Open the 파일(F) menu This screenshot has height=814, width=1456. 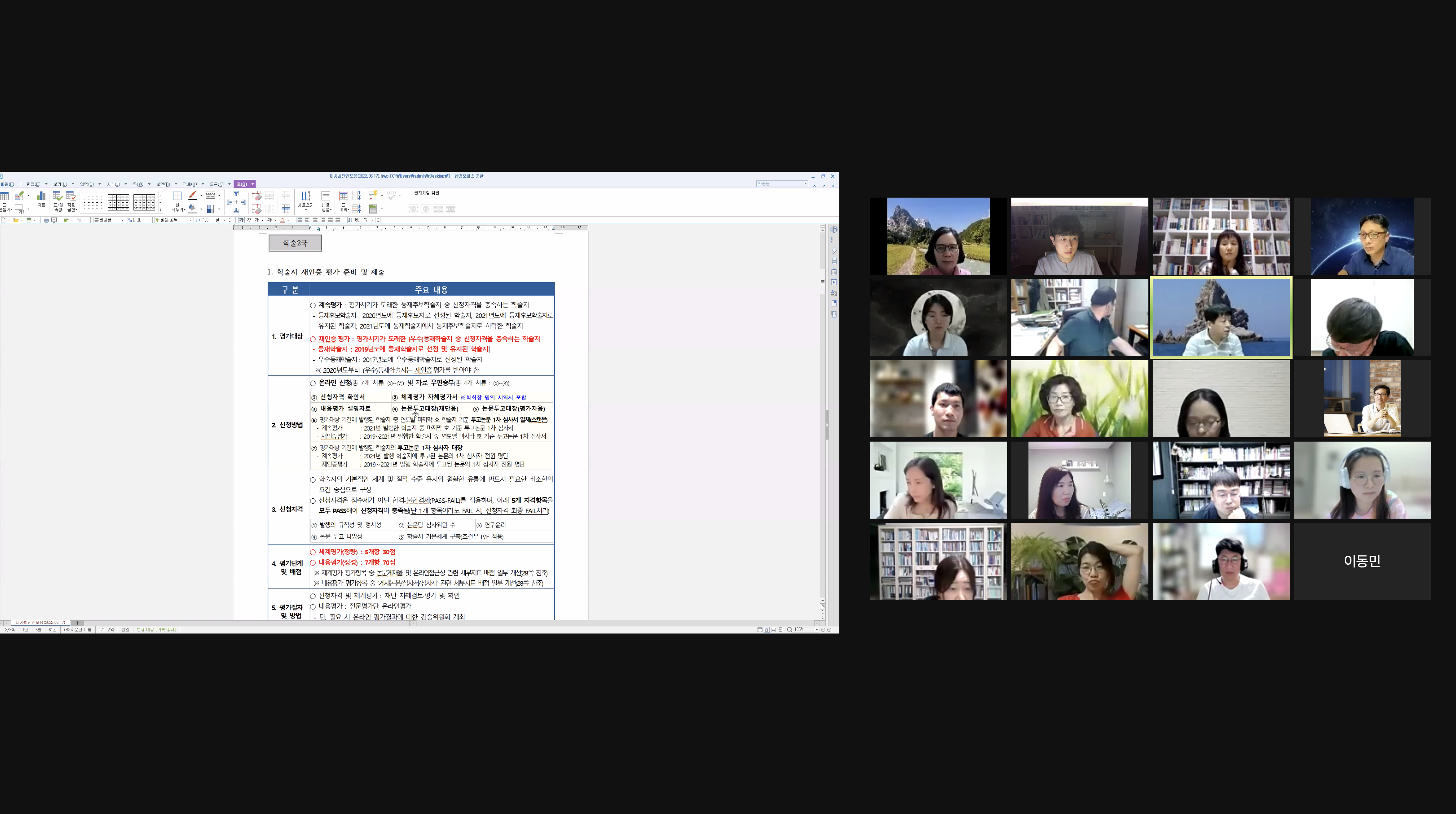click(7, 184)
